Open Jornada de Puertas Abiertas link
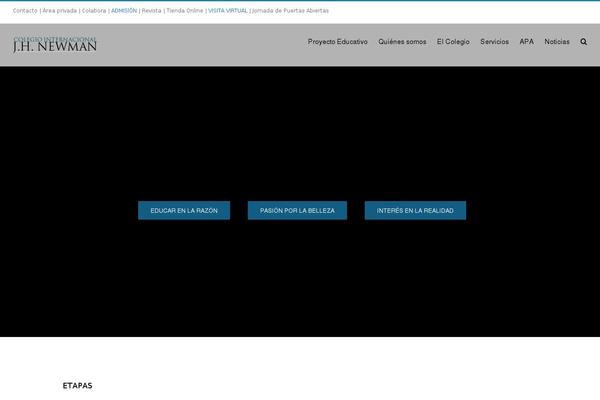Screen dimensions: 600x400 point(290,10)
